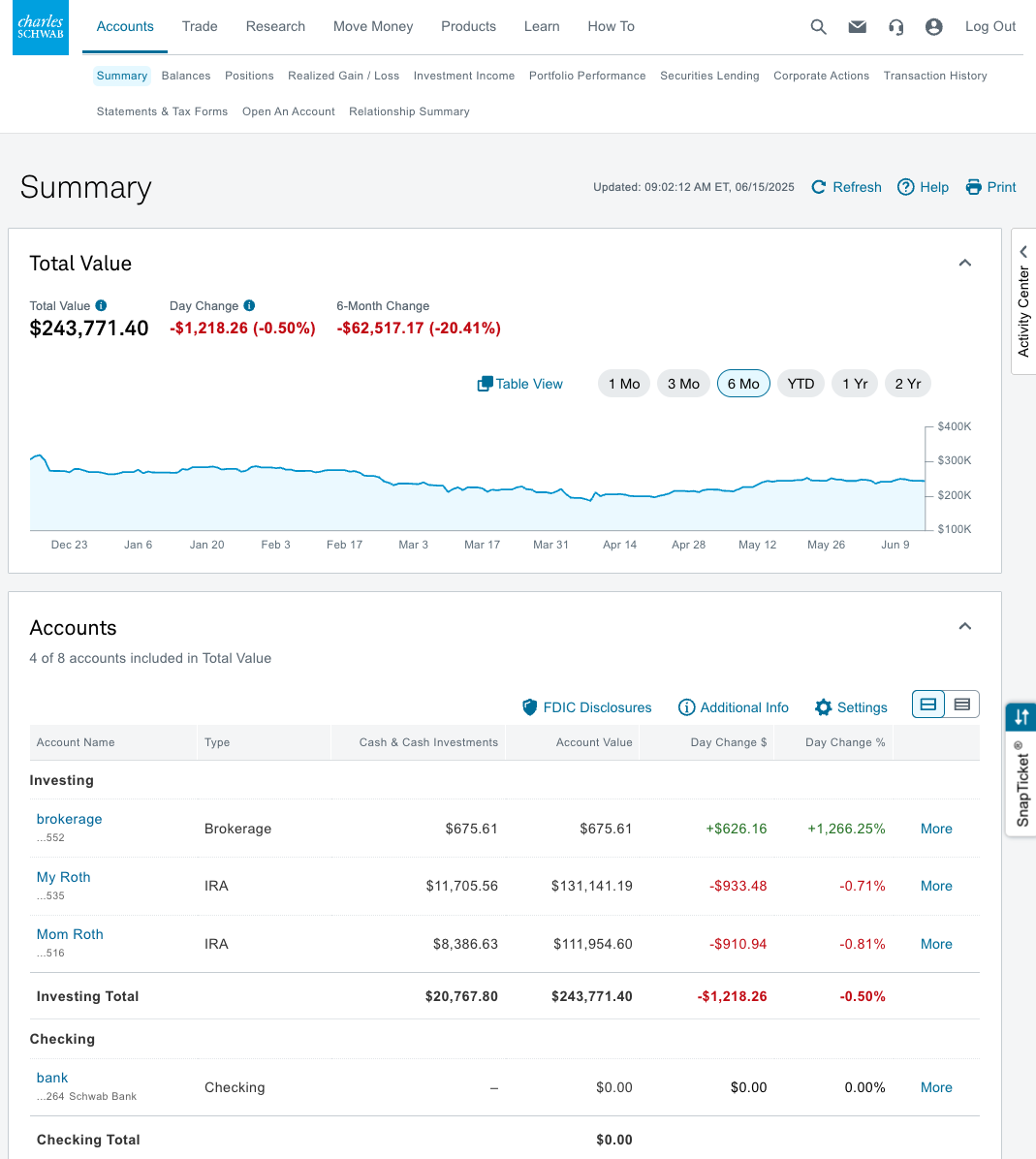Screen dimensions: 1036x1159
Task: Click the FDIC Disclosures shield icon
Action: click(x=529, y=707)
